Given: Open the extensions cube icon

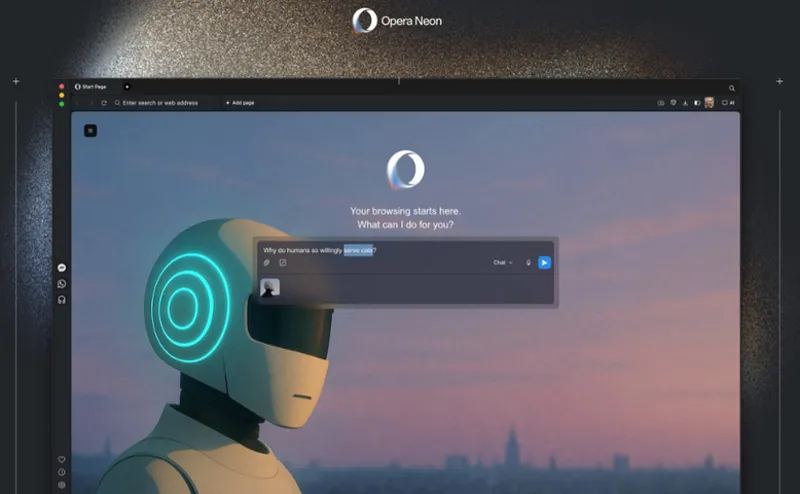Looking at the screenshot, I should (673, 103).
